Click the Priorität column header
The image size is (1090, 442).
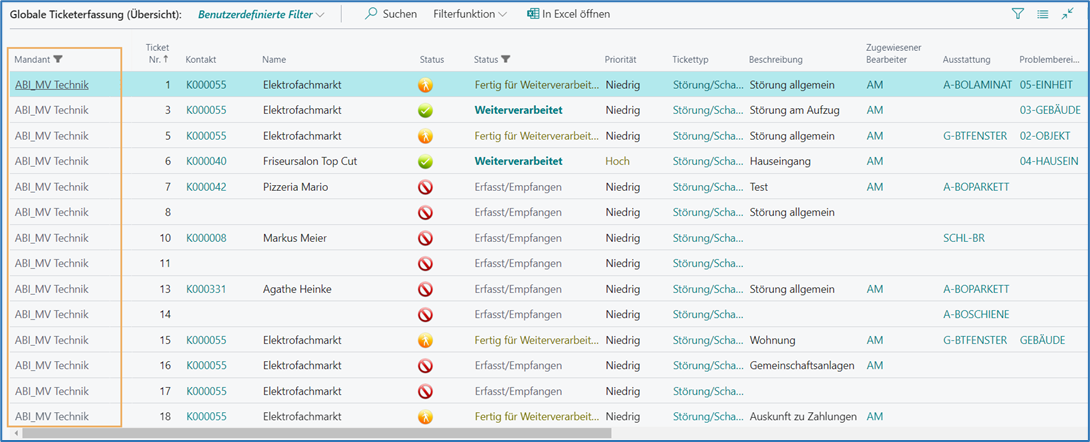[x=620, y=60]
